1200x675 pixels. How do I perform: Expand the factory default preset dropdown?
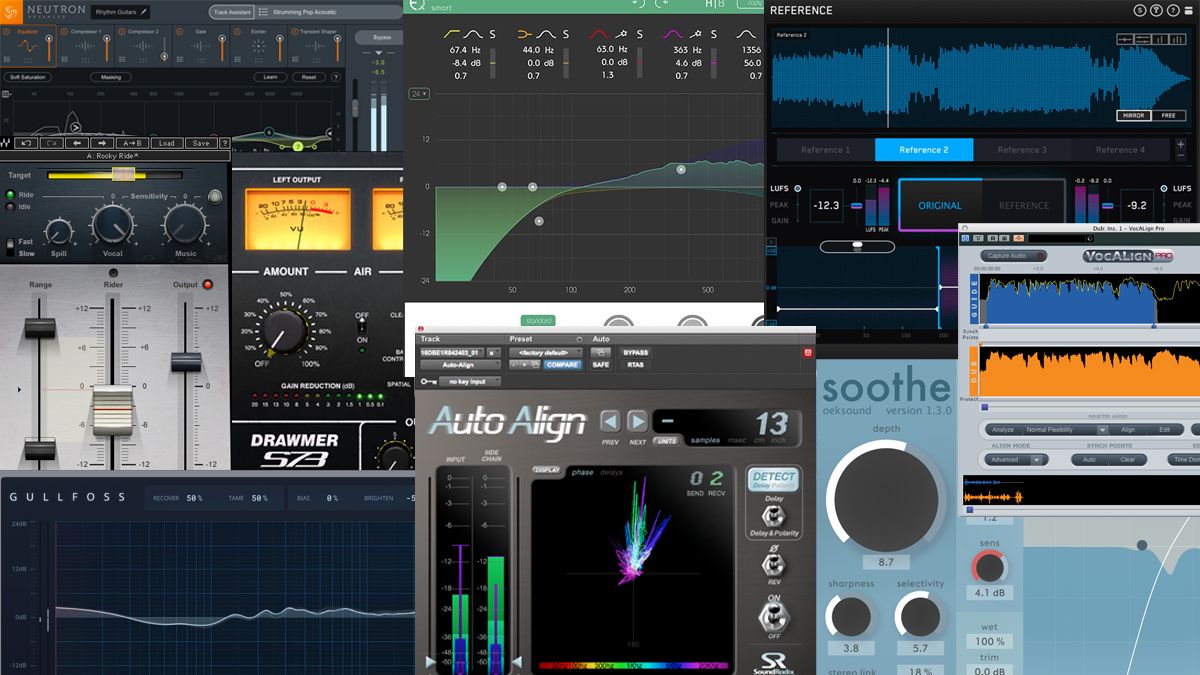coord(545,353)
